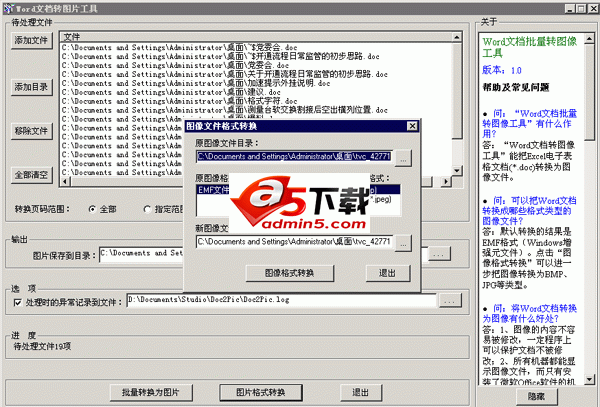Click help panel scroll up arrow
Image resolution: width=600 pixels, height=407 pixels.
pyautogui.click(x=590, y=38)
